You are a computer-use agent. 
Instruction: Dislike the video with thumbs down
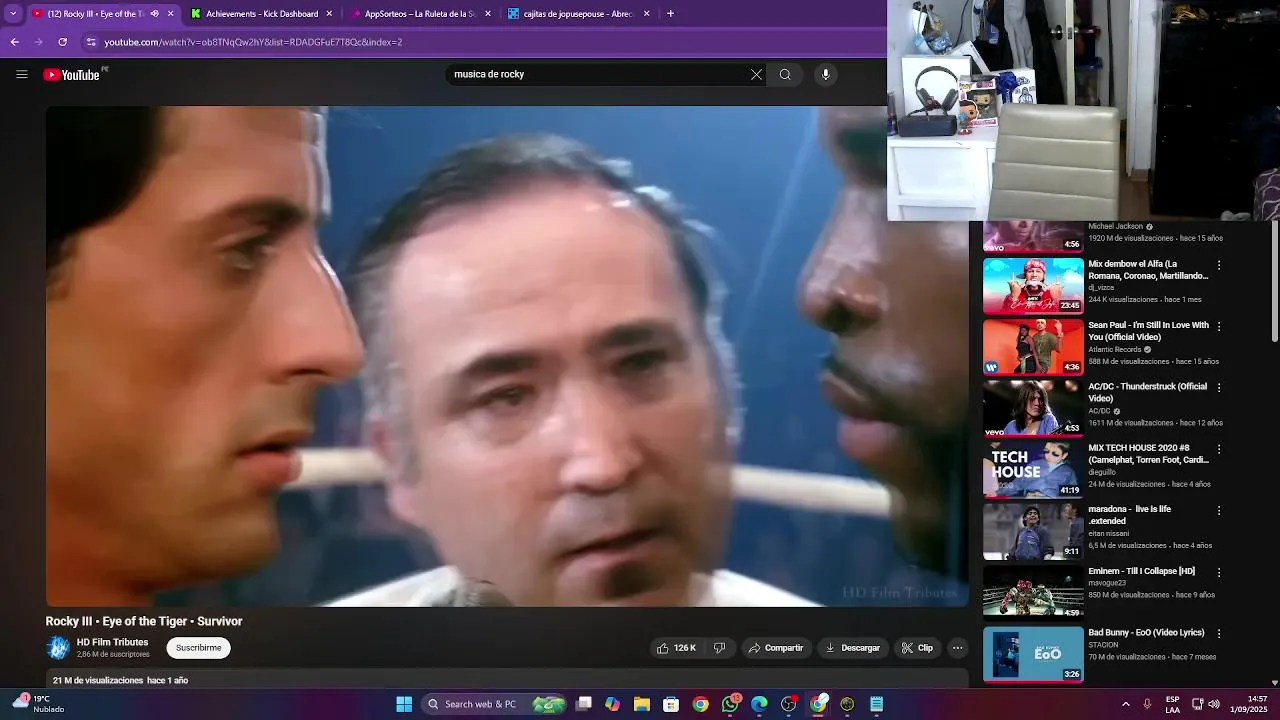point(720,648)
